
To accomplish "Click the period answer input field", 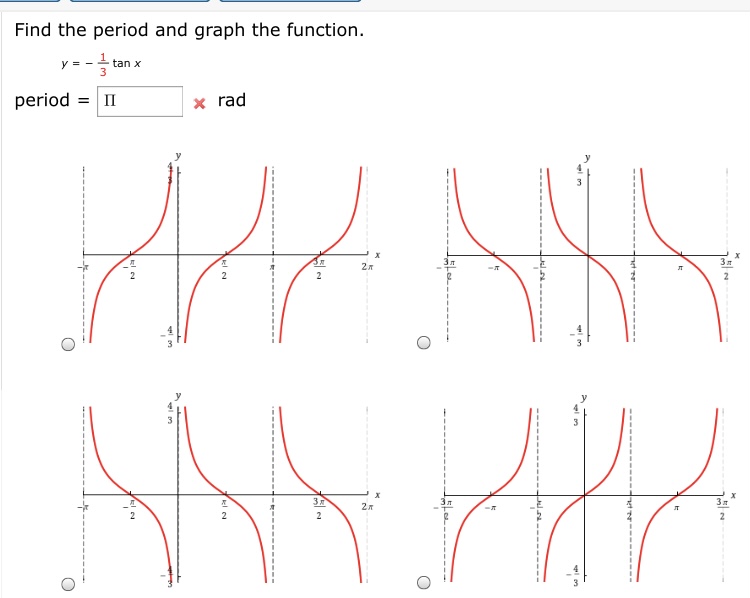I will 140,101.
